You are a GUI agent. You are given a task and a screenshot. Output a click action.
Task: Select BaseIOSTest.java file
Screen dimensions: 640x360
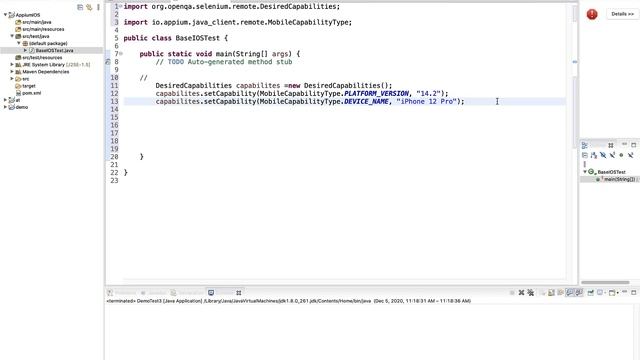(54, 50)
